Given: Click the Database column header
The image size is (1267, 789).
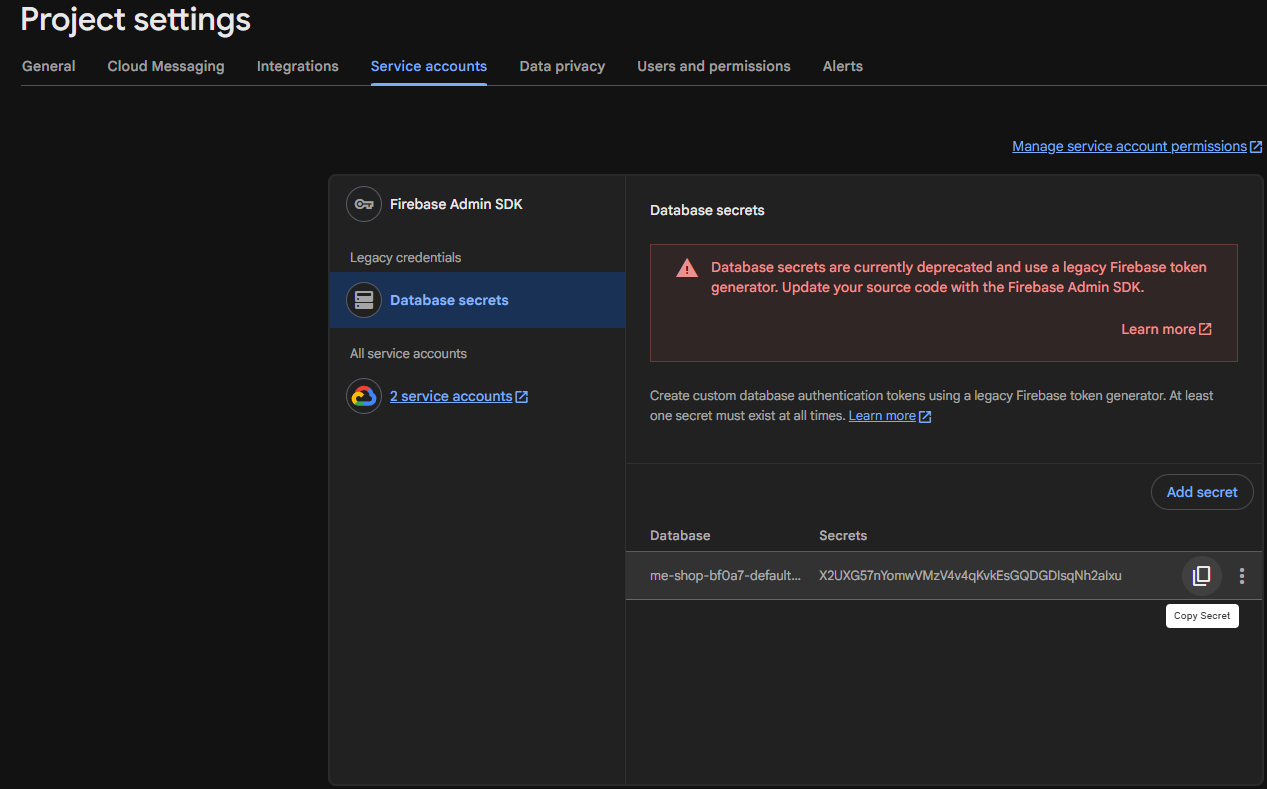Looking at the screenshot, I should click(680, 535).
